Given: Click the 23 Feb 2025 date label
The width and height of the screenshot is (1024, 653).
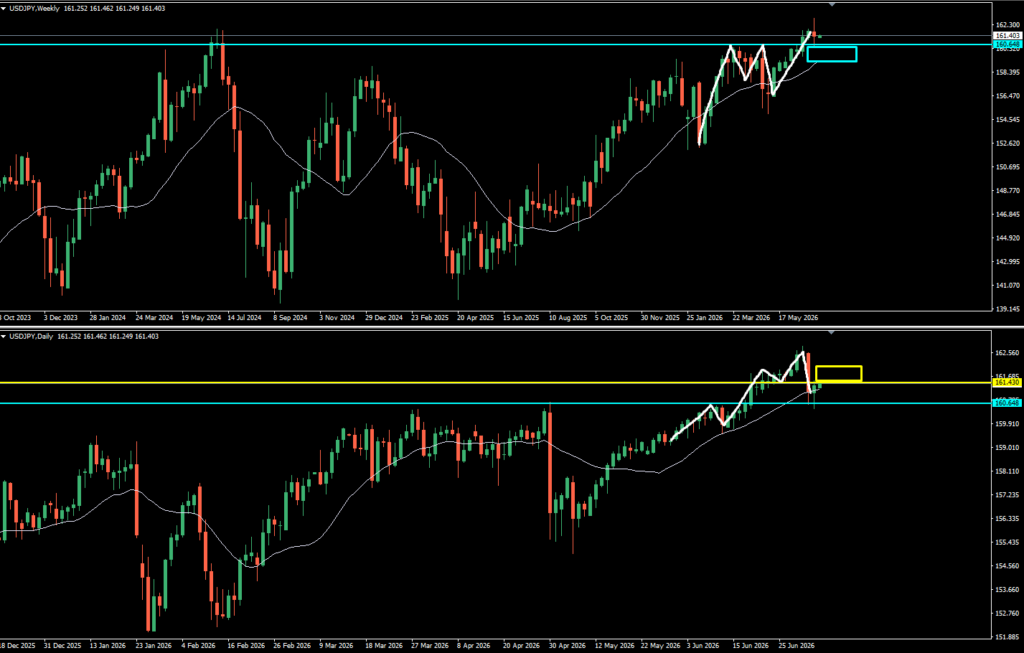Looking at the screenshot, I should click(430, 318).
